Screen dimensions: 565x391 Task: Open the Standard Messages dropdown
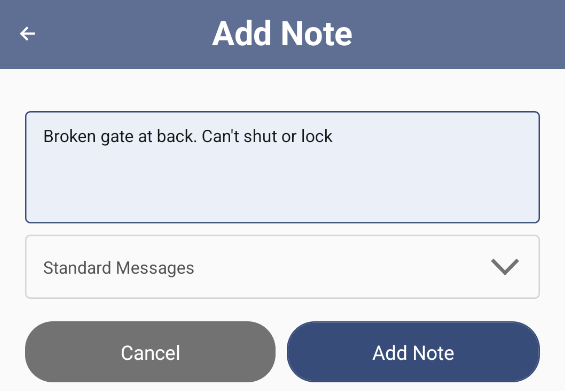pos(282,267)
